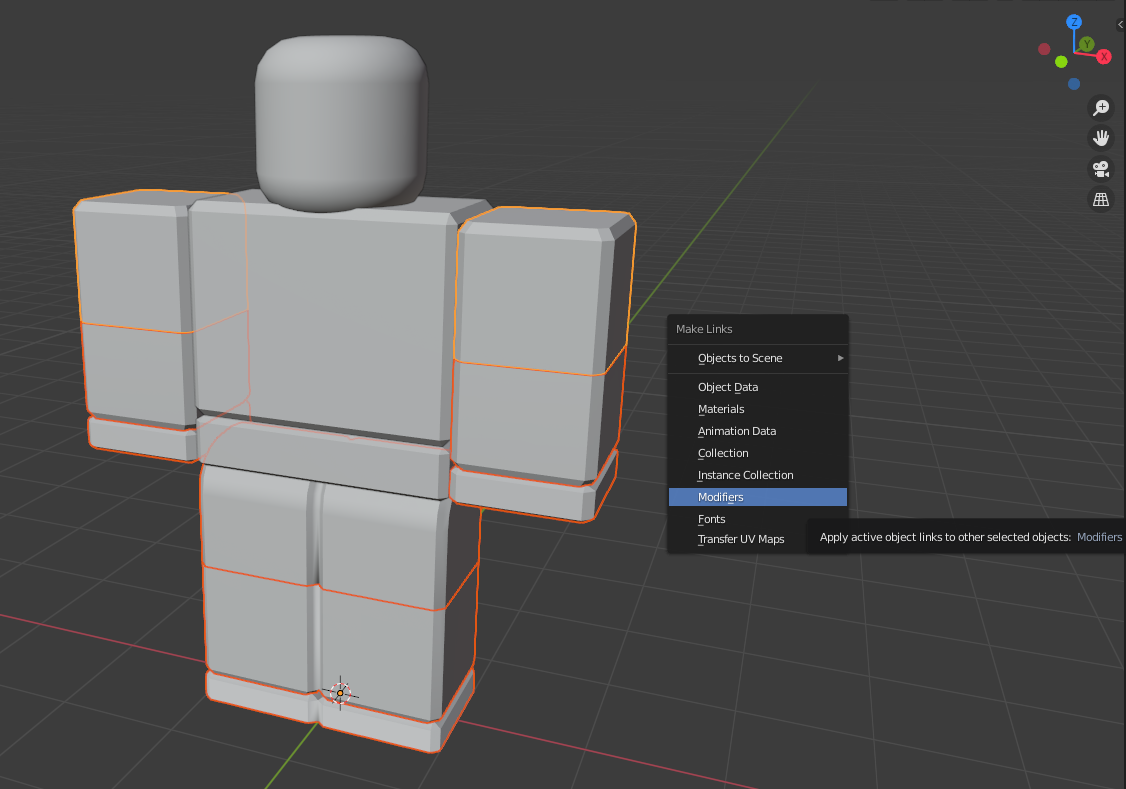Viewport: 1126px width, 789px height.
Task: Click the 3D cursor near the feet
Action: [x=340, y=693]
